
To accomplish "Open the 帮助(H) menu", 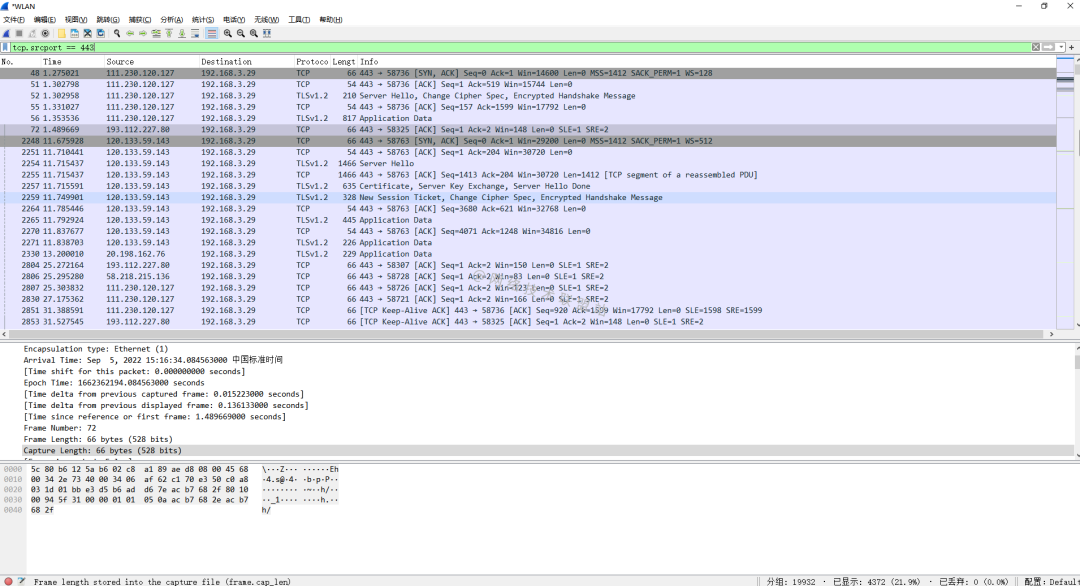I will 331,19.
